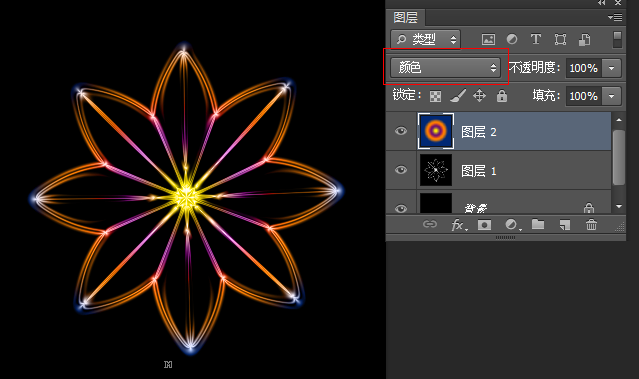Create a new group folder
This screenshot has height=379, width=639.
538,224
